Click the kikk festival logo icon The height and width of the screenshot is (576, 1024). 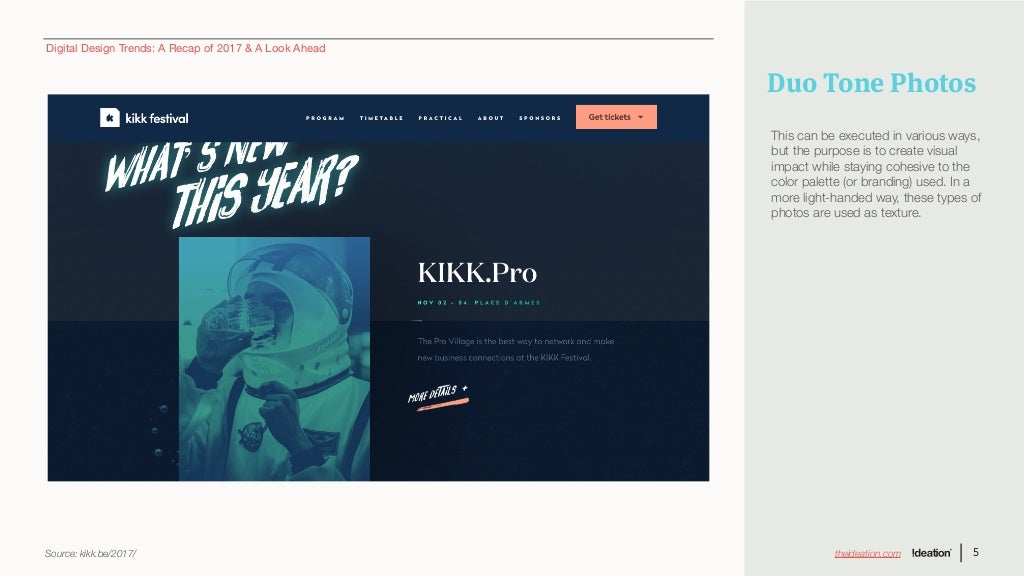[110, 118]
